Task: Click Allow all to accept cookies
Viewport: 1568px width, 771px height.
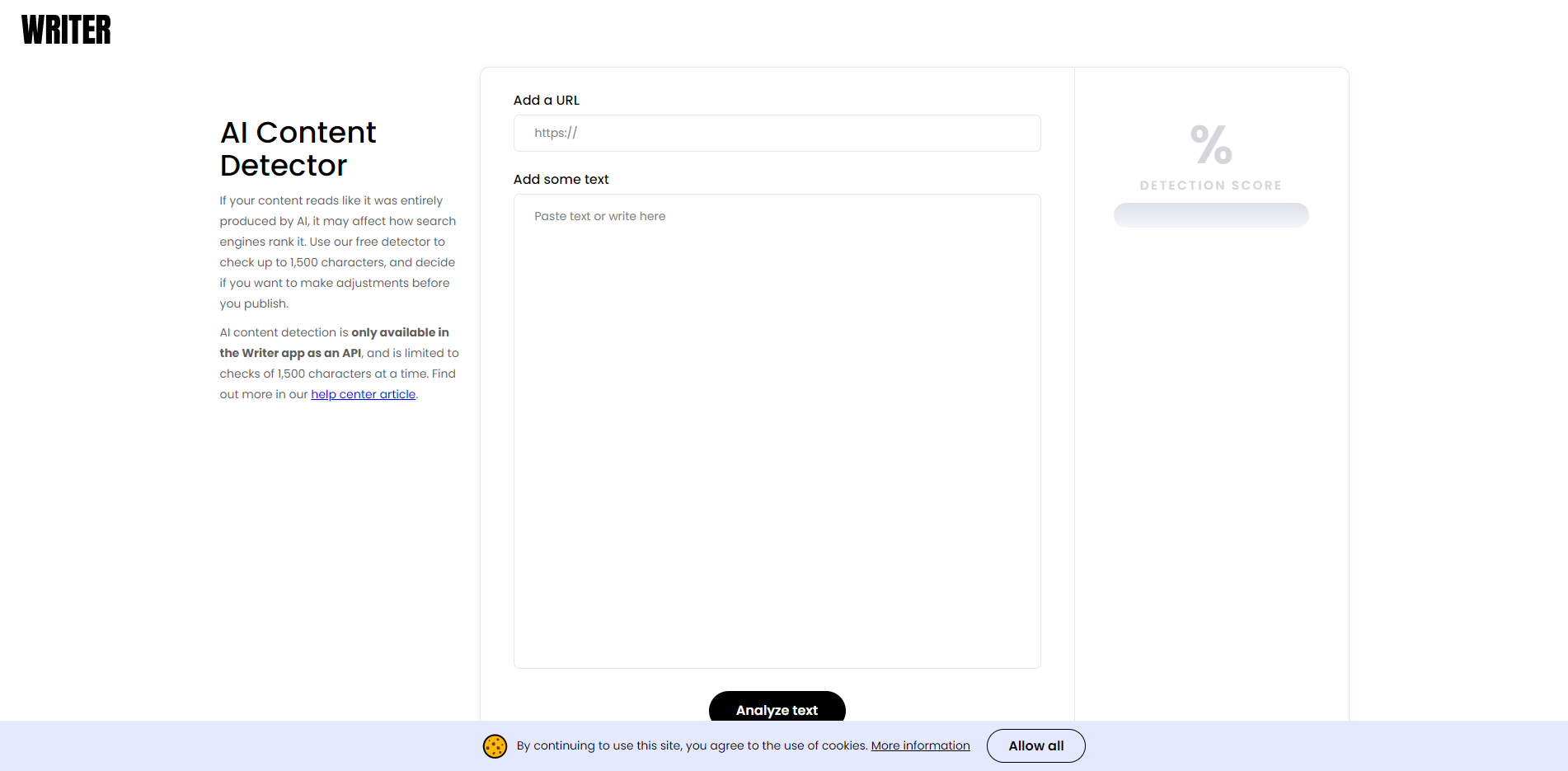Action: (1035, 745)
